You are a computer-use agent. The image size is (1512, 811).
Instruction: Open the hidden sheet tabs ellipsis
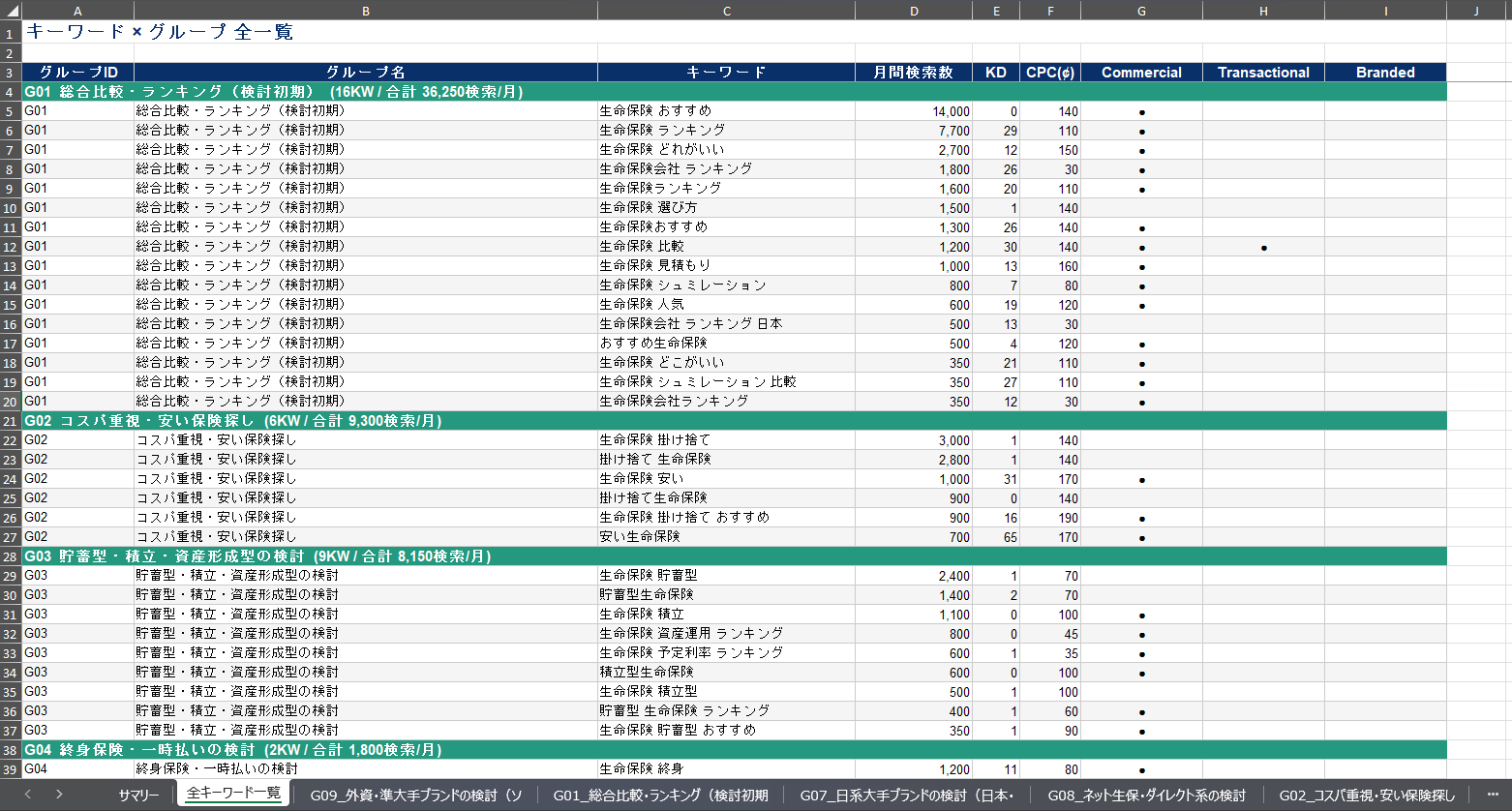[x=1492, y=795]
